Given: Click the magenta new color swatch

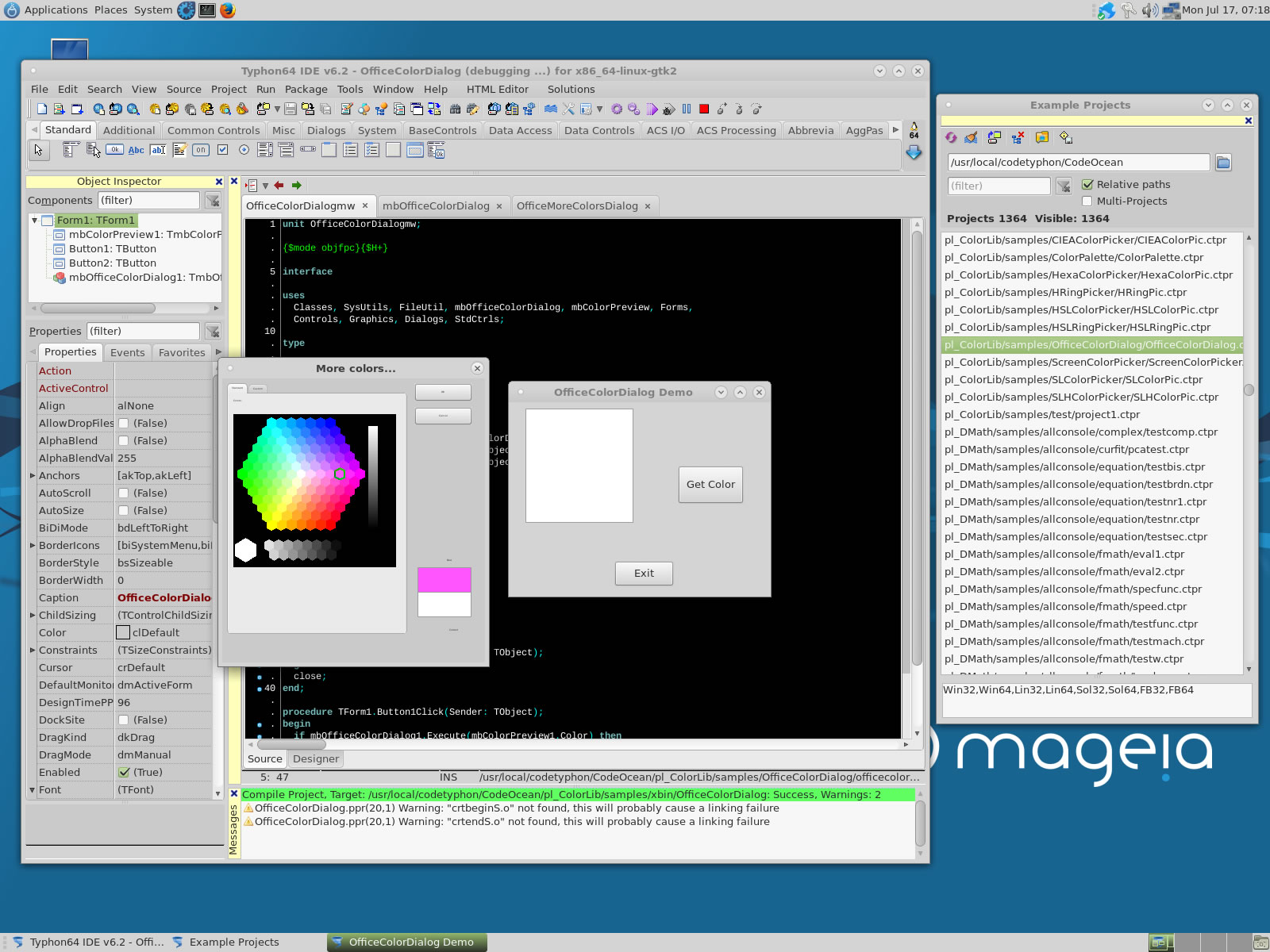Looking at the screenshot, I should coord(444,580).
